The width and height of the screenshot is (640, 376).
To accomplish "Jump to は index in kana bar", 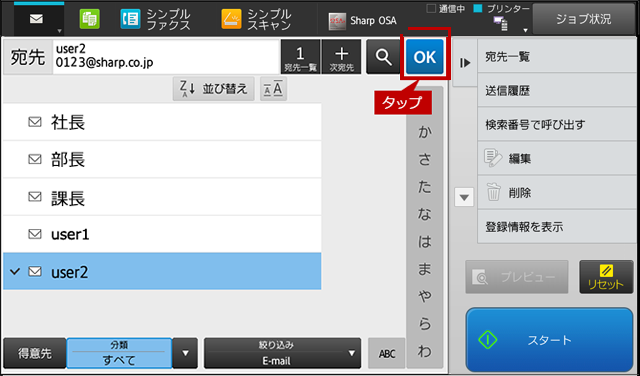I will (x=424, y=242).
